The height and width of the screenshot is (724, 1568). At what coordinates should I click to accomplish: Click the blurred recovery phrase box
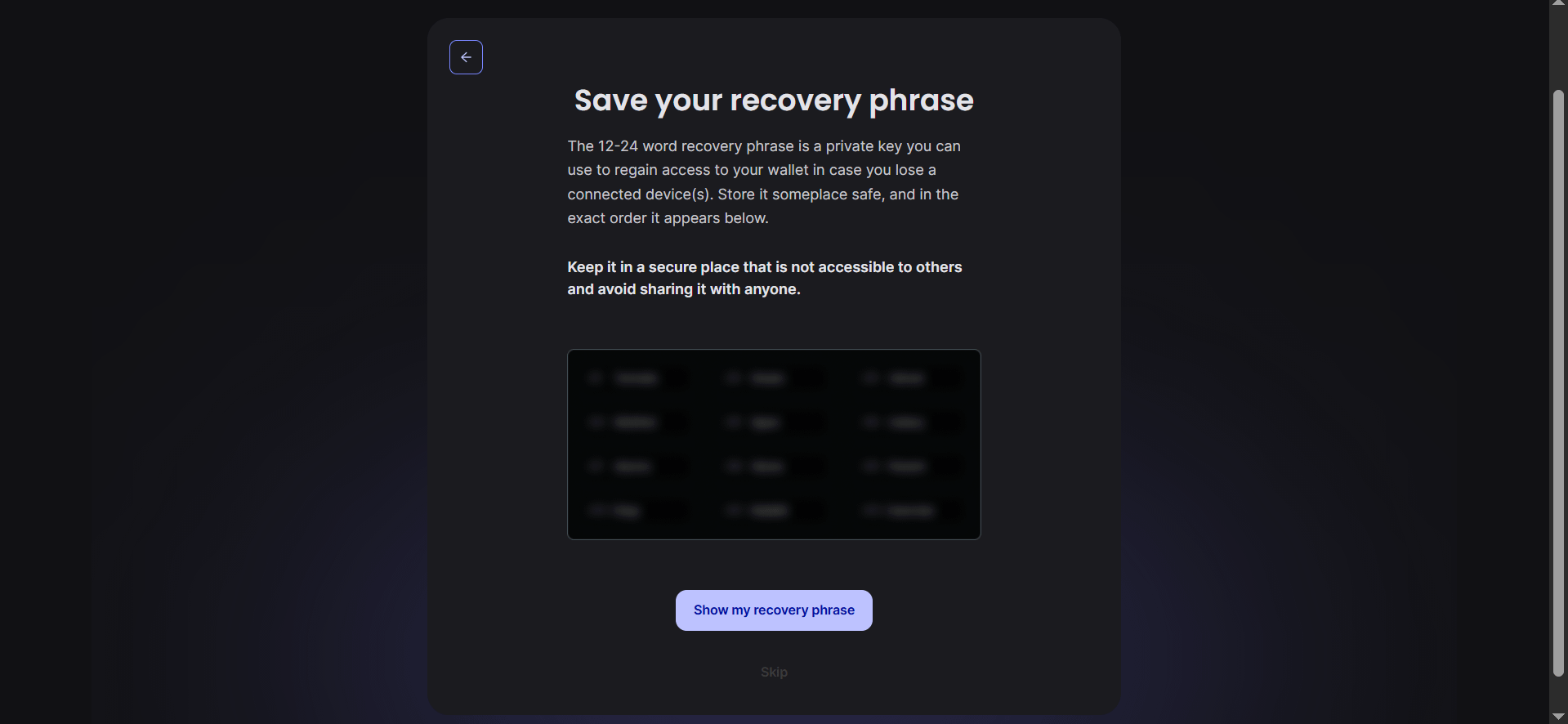(x=774, y=445)
